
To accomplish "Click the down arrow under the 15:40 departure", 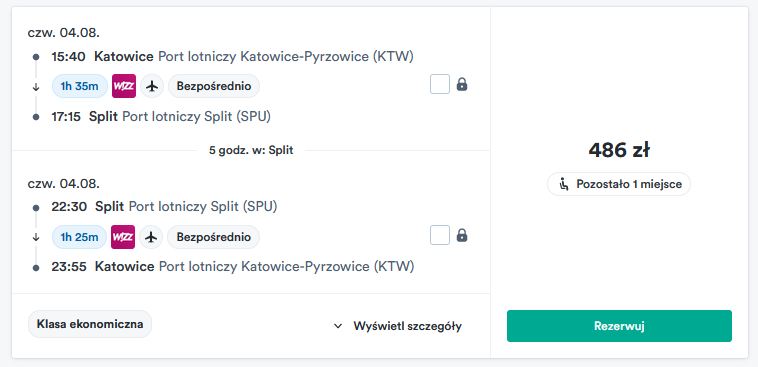I will click(35, 87).
